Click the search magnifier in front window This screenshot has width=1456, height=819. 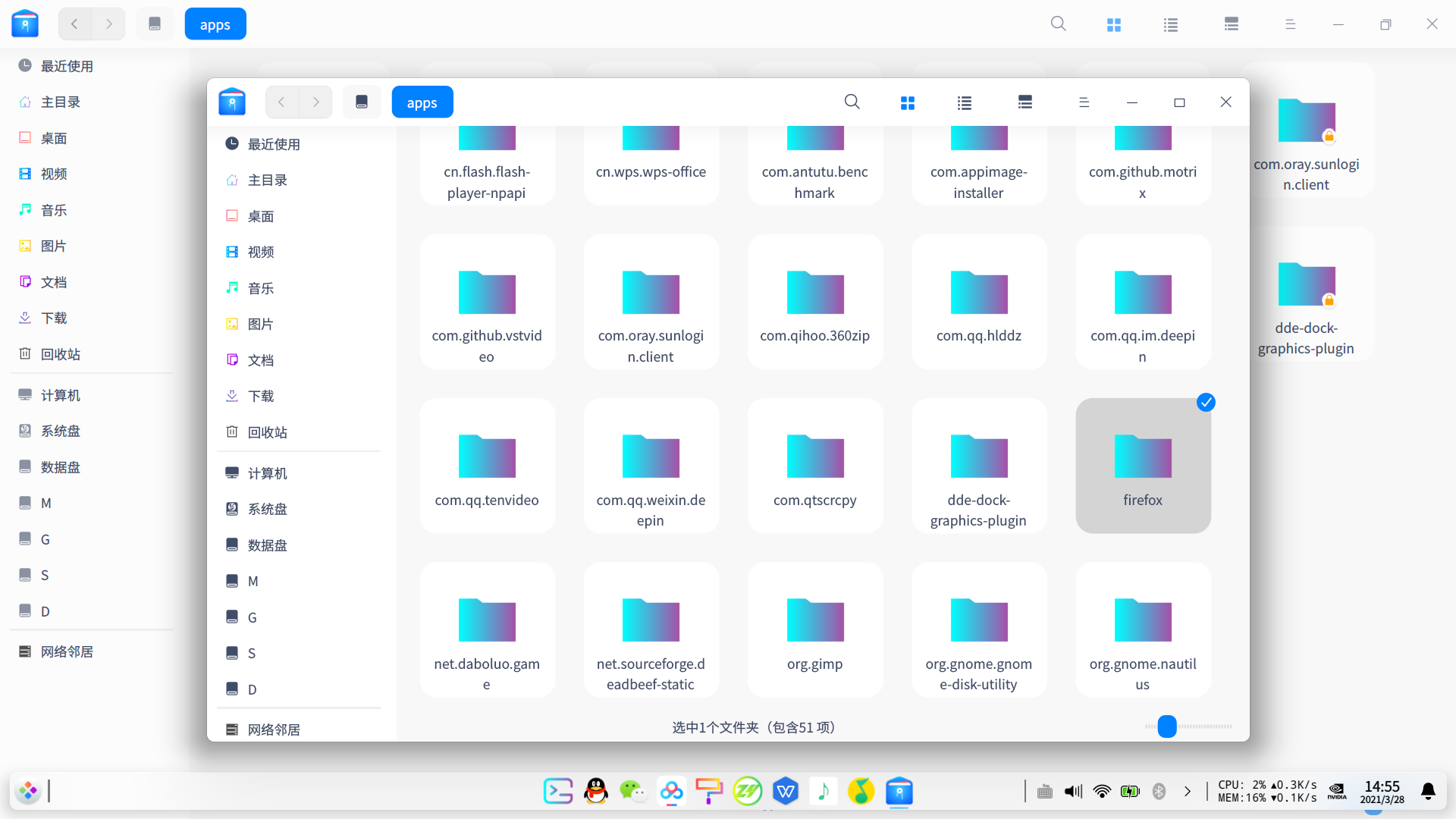pos(852,102)
